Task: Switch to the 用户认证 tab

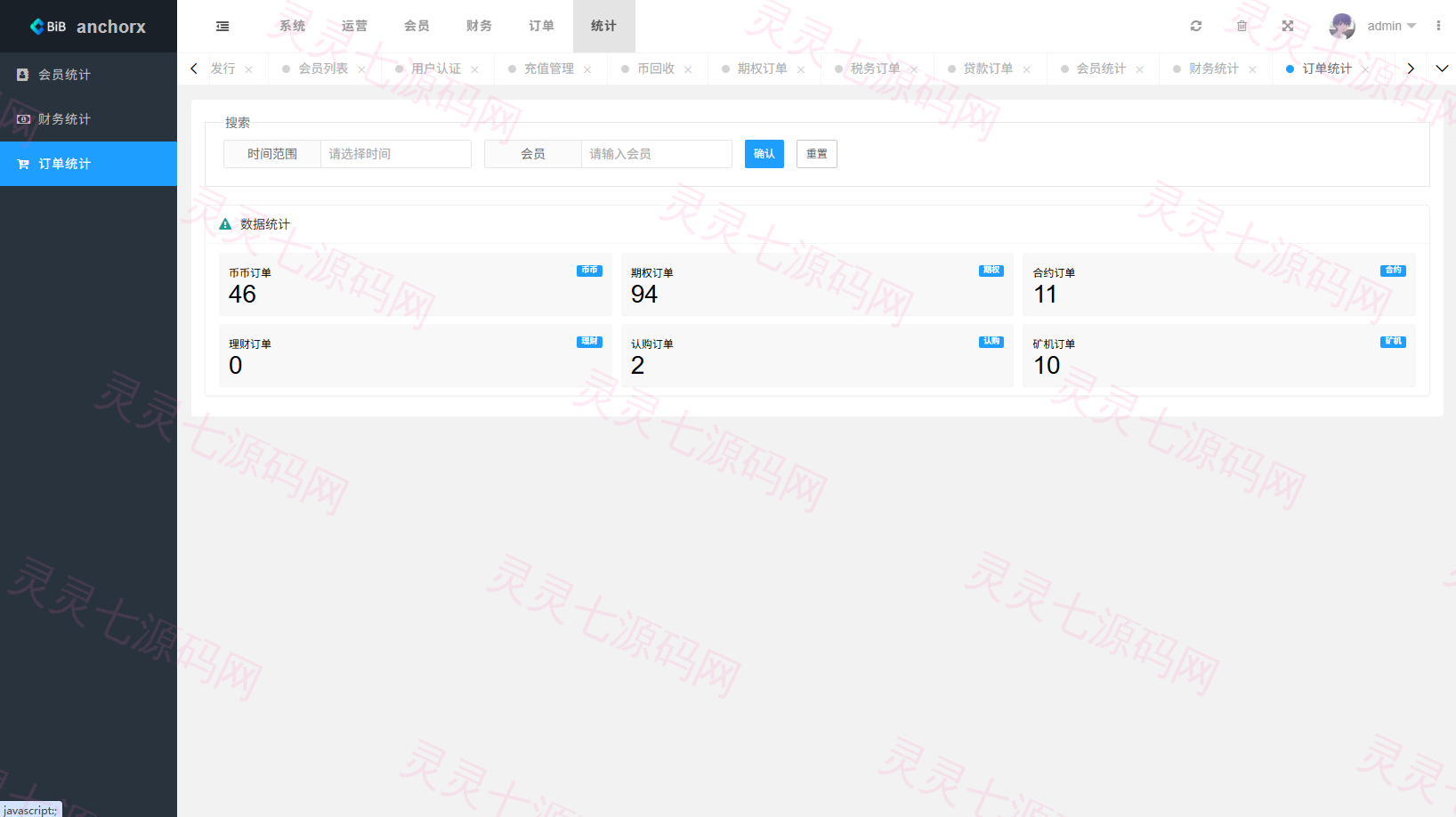Action: click(436, 69)
